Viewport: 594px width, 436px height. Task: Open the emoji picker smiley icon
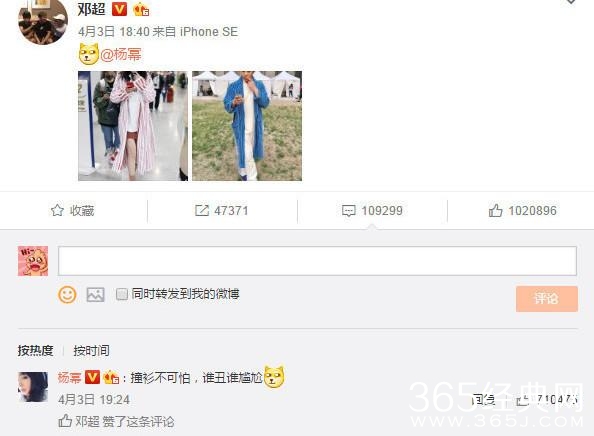click(67, 294)
